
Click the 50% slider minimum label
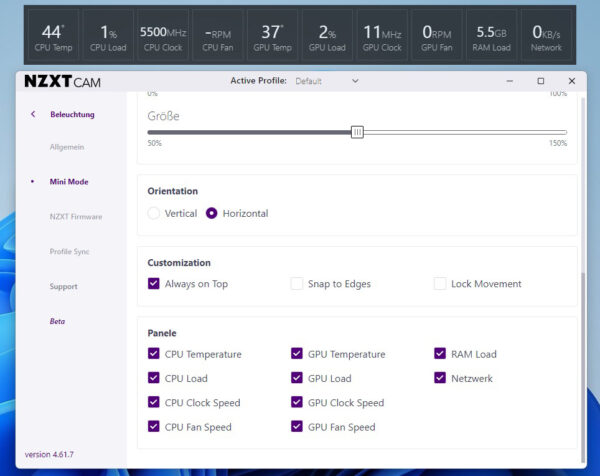point(155,143)
